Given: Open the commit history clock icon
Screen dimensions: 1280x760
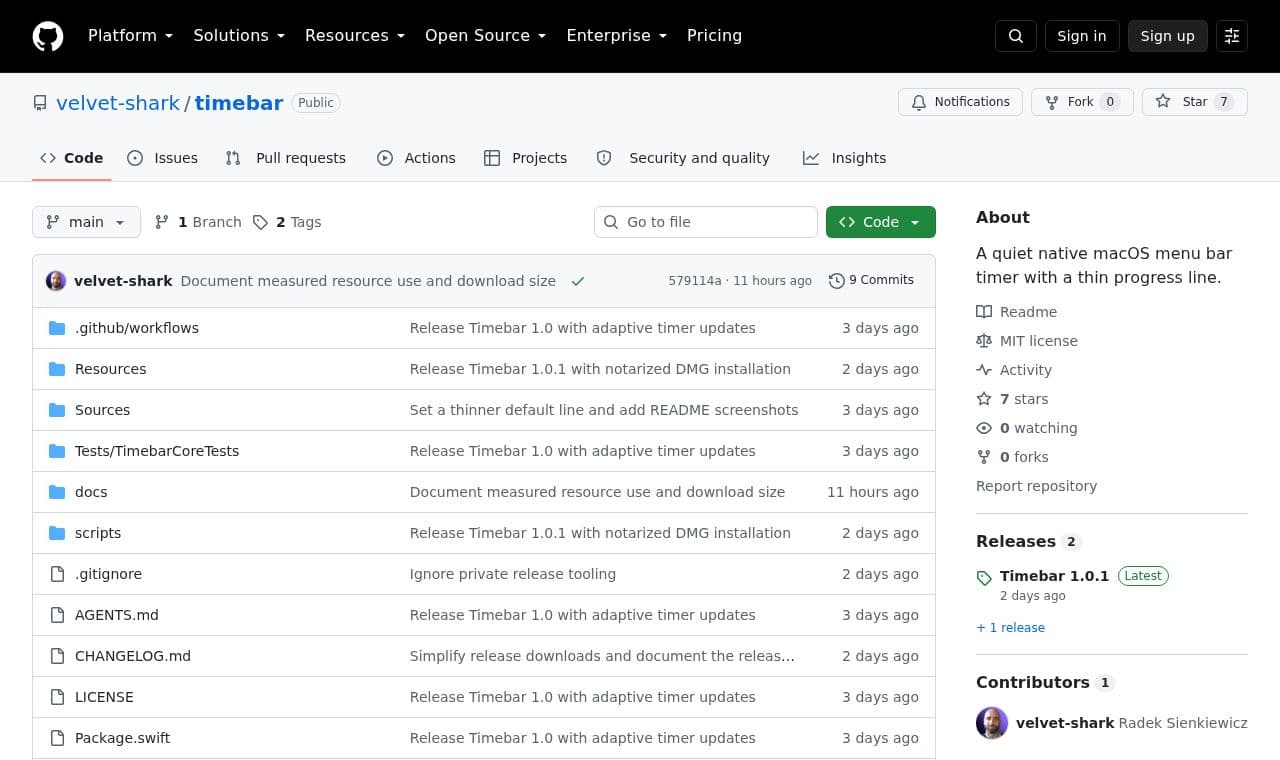Looking at the screenshot, I should (x=837, y=281).
